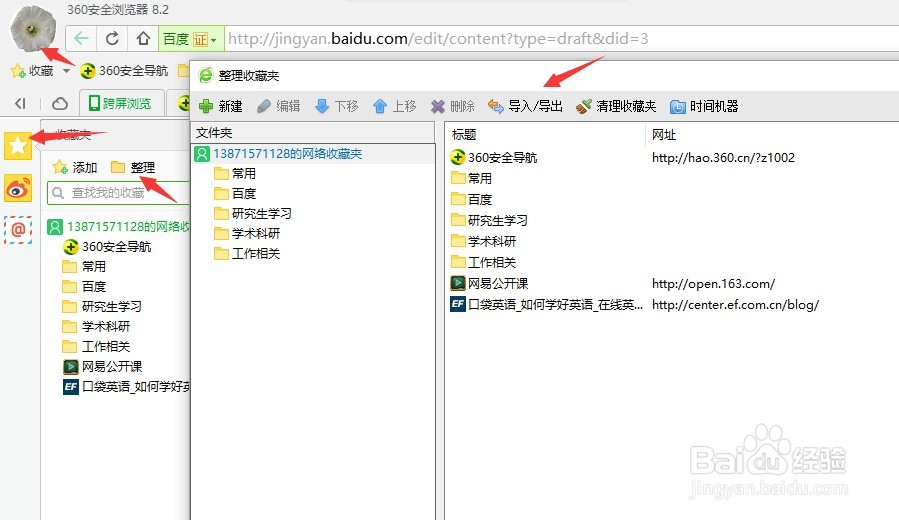Screen dimensions: 899x520
Task: Open 口袋英语 bookmark in sidebar list
Action: click(126, 387)
